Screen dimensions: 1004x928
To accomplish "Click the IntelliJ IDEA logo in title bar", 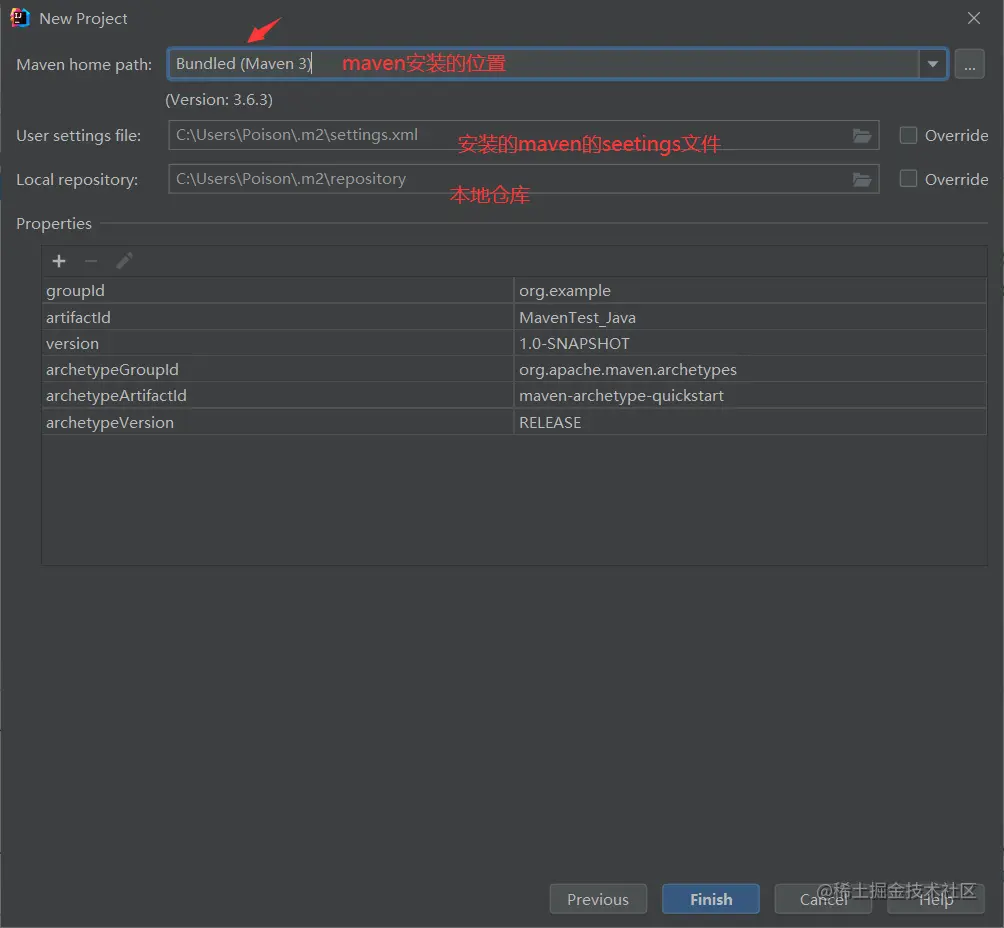I will tap(20, 18).
